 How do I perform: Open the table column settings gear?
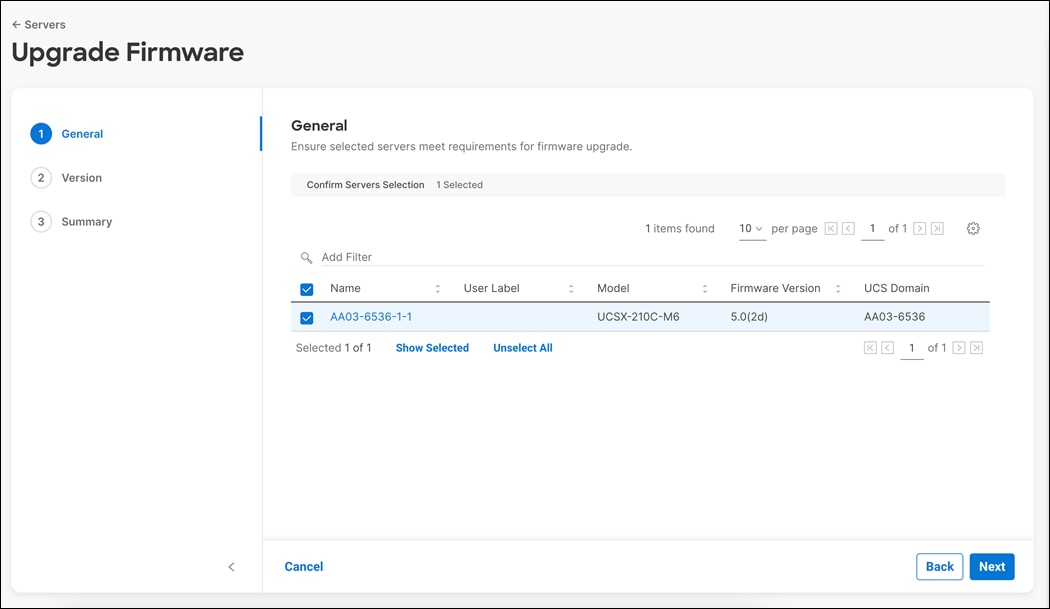[973, 228]
